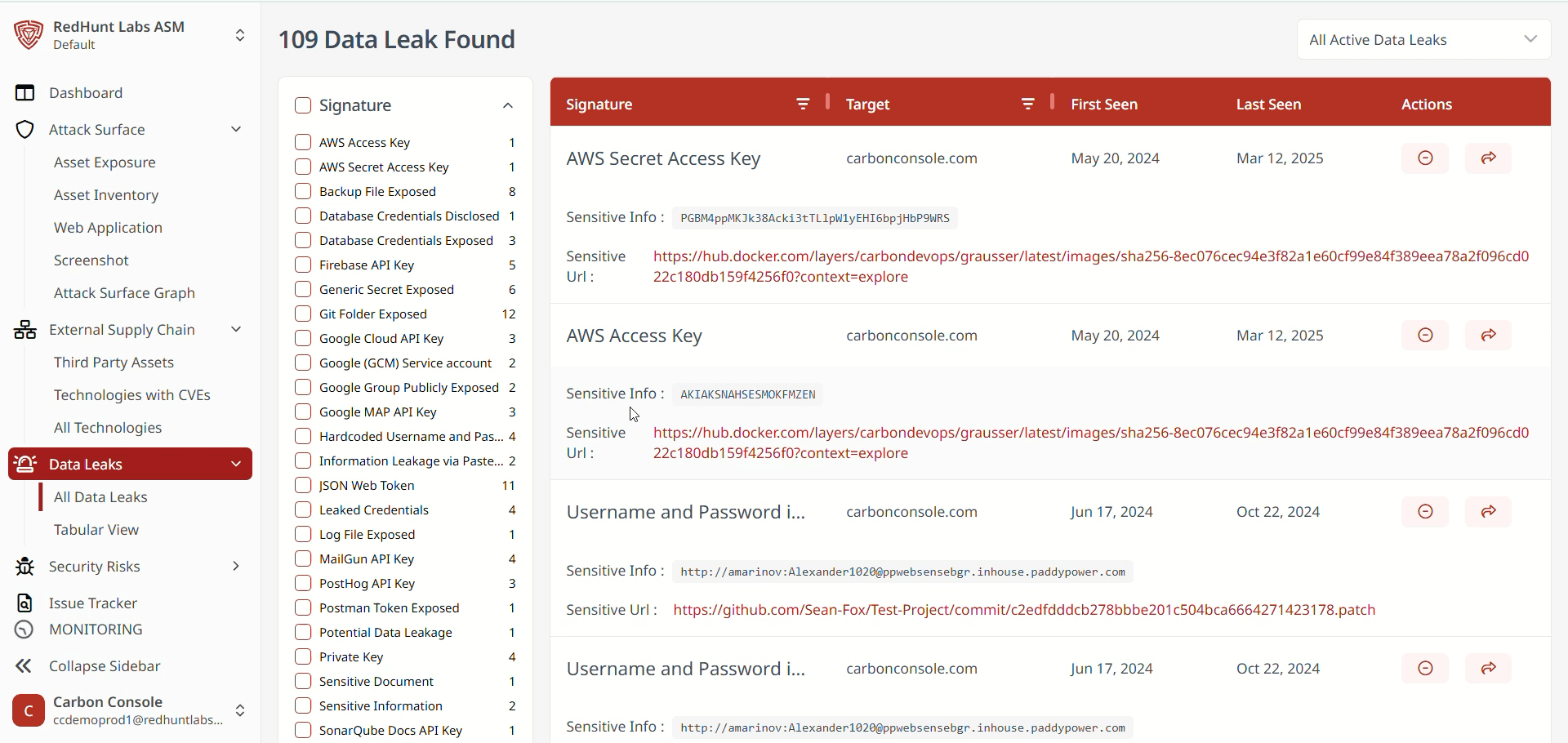Click the Last Seen column header
Image resolution: width=1568 pixels, height=743 pixels.
(1268, 105)
